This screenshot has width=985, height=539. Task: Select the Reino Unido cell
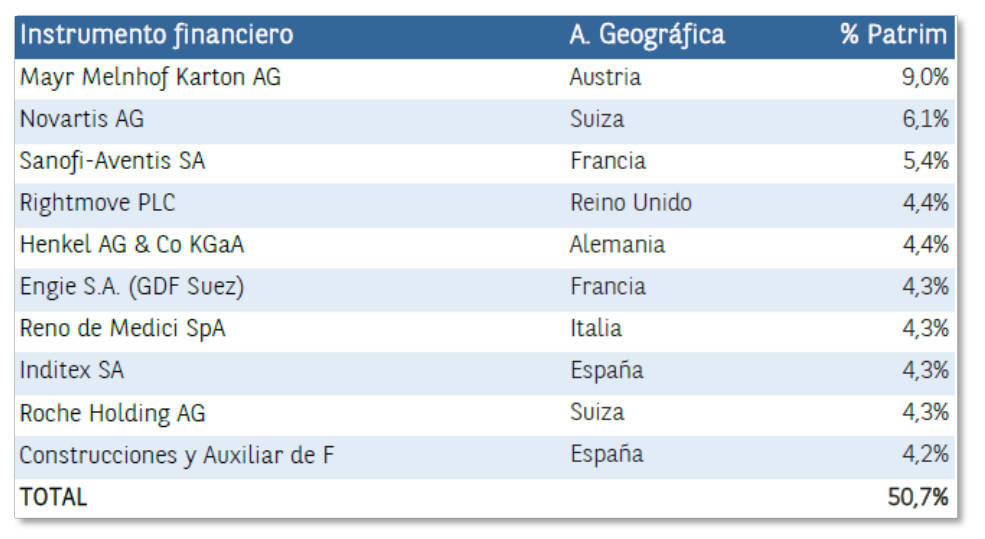click(631, 203)
